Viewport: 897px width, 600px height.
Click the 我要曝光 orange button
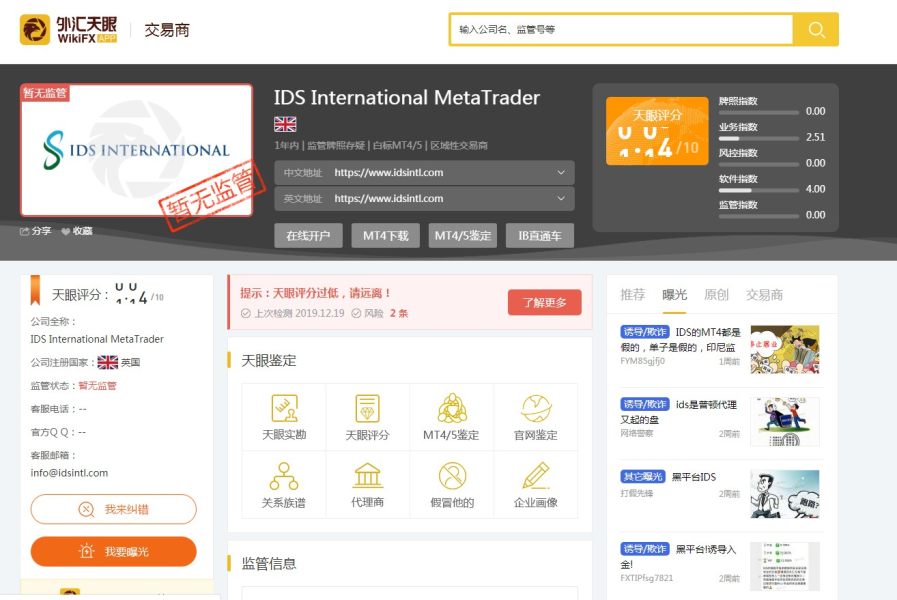pyautogui.click(x=113, y=551)
